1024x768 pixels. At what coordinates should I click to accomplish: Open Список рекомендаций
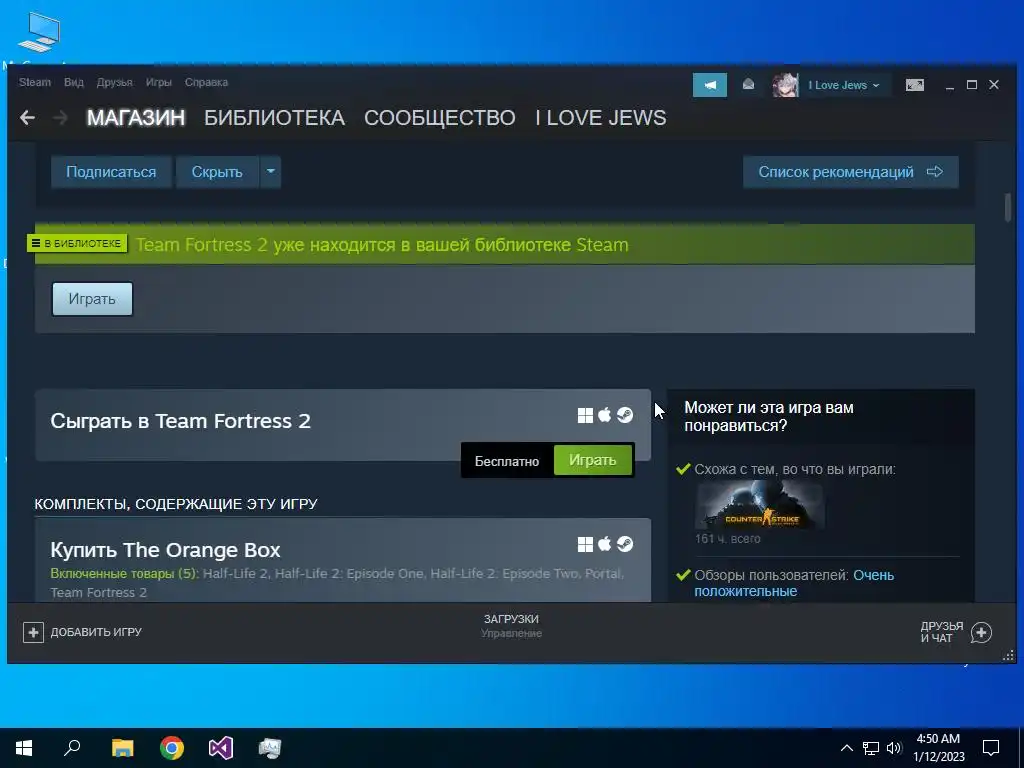[x=850, y=172]
